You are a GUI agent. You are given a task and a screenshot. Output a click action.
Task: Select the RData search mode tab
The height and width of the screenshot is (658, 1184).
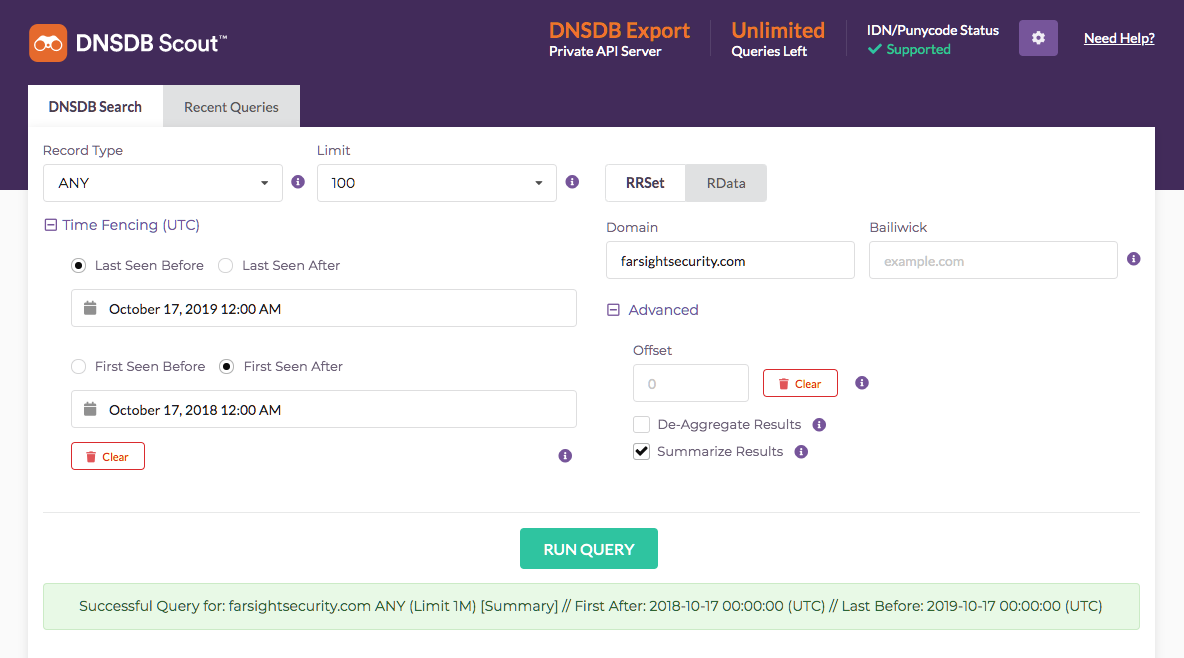(726, 183)
